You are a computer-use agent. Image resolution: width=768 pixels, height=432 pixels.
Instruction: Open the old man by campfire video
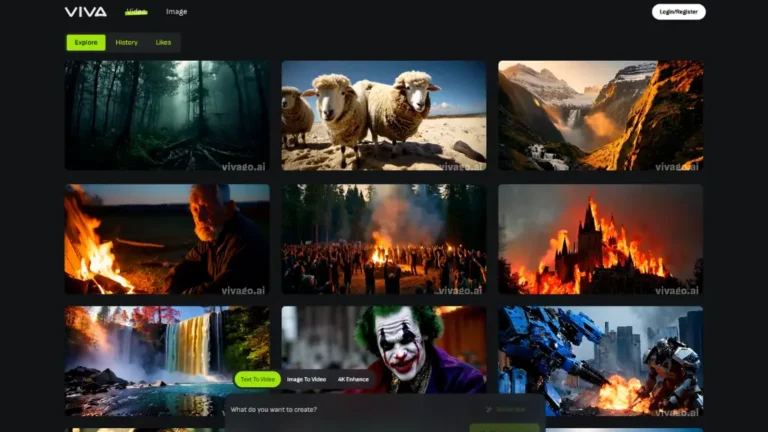click(167, 239)
